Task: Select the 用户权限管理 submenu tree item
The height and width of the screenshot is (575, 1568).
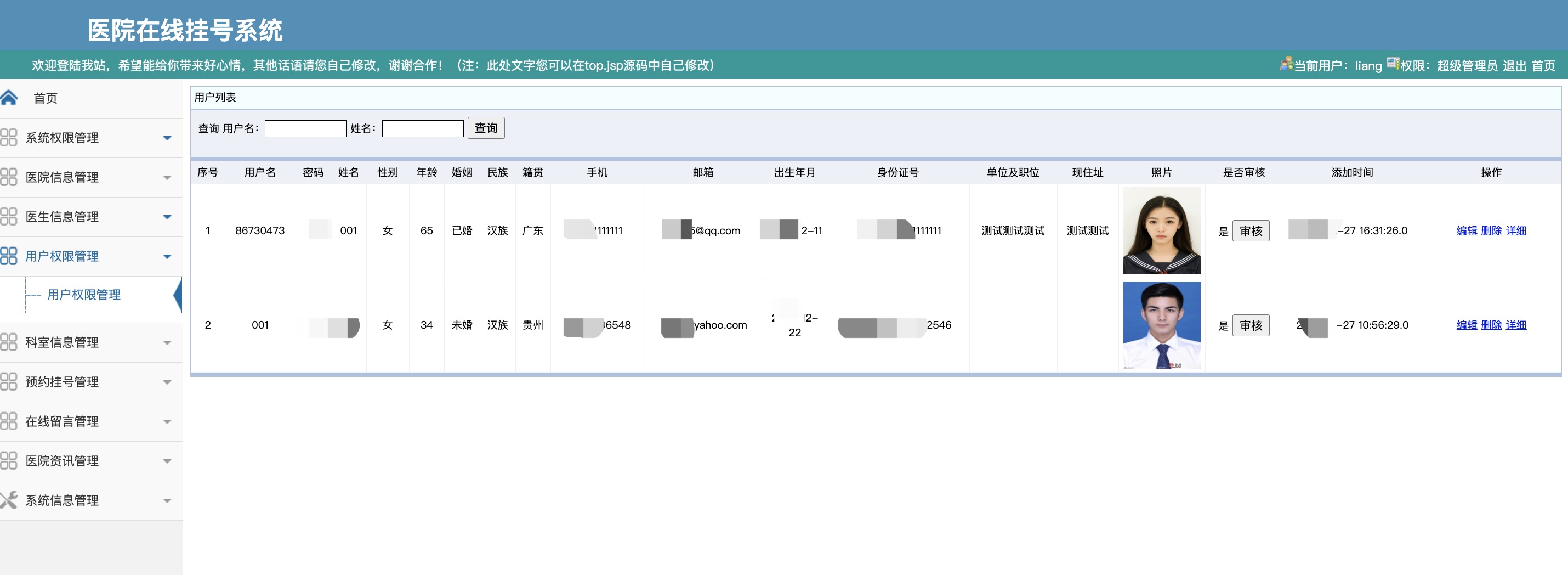Action: 83,295
